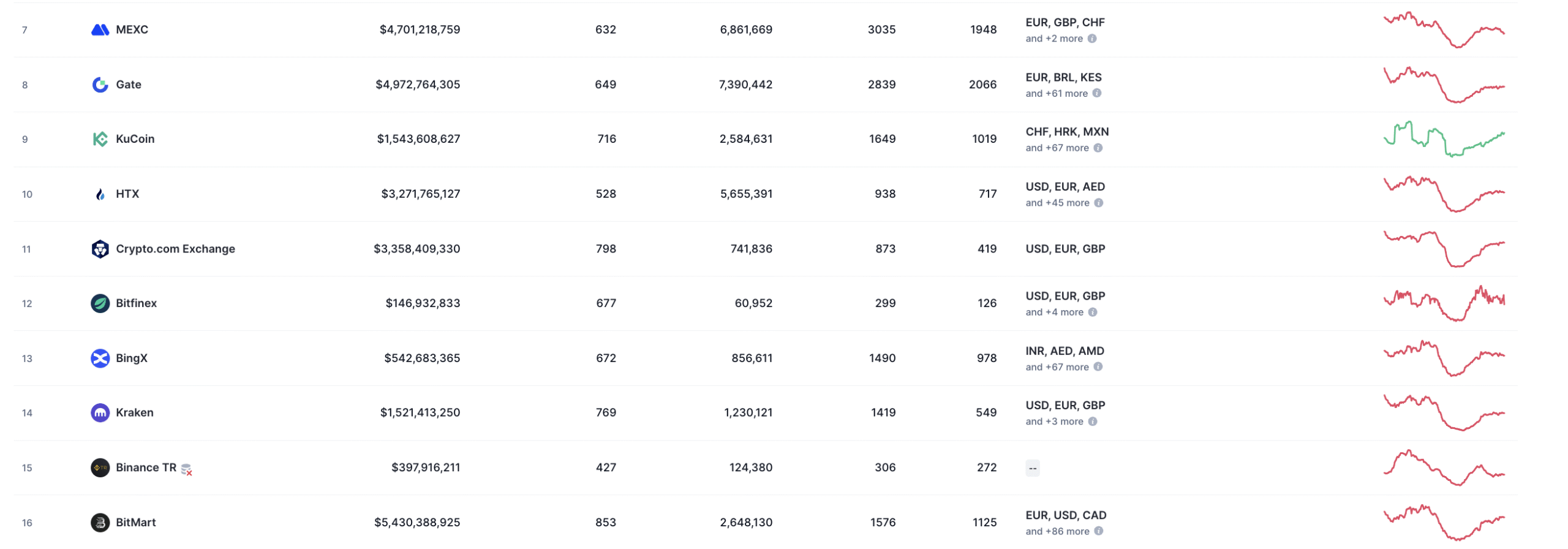Click the BitMart logo icon
The image size is (1568, 549).
(x=100, y=523)
